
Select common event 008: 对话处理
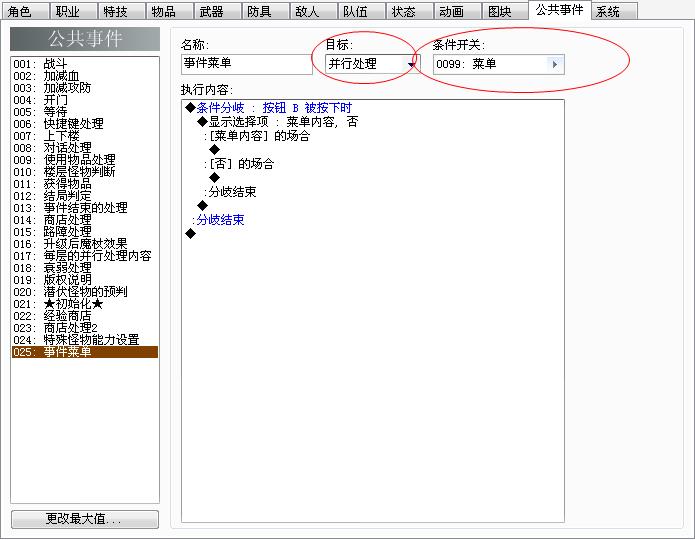(85, 148)
